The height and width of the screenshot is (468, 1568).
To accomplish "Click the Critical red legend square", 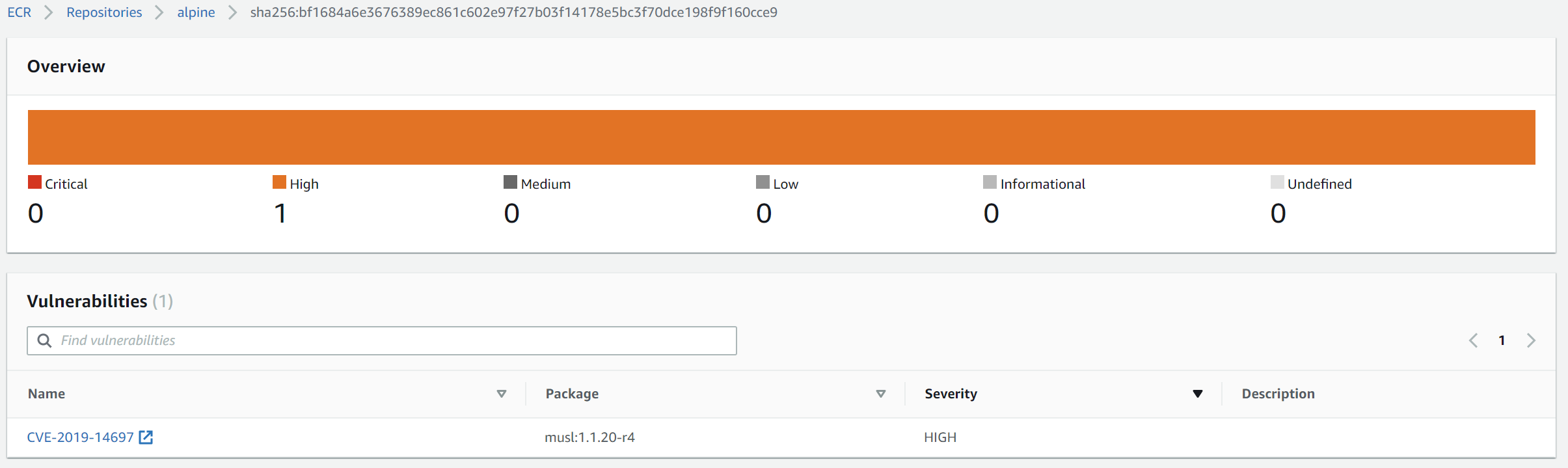I will tap(34, 182).
